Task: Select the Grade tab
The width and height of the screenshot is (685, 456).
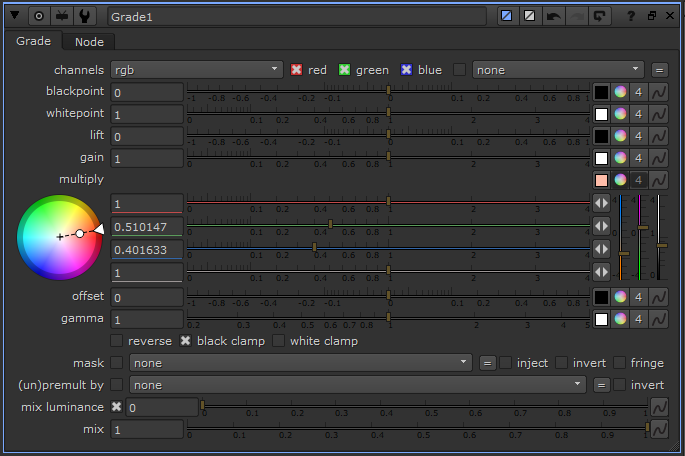Action: tap(33, 41)
